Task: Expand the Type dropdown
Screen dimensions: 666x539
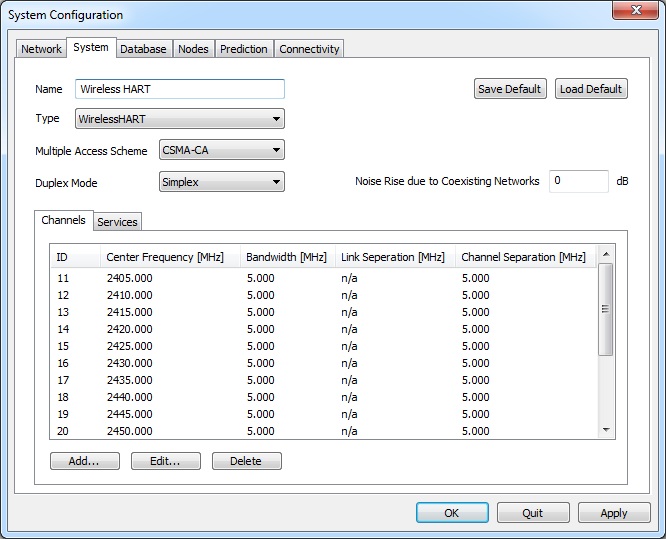Action: tap(180, 119)
